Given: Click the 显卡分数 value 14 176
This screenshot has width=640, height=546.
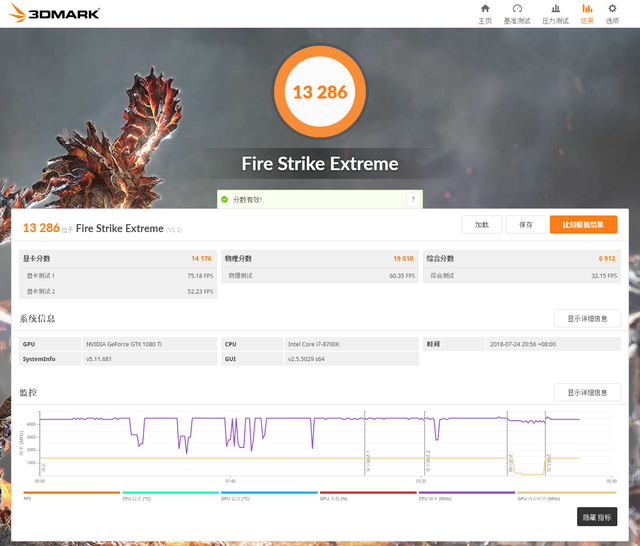Looking at the screenshot, I should tap(202, 258).
